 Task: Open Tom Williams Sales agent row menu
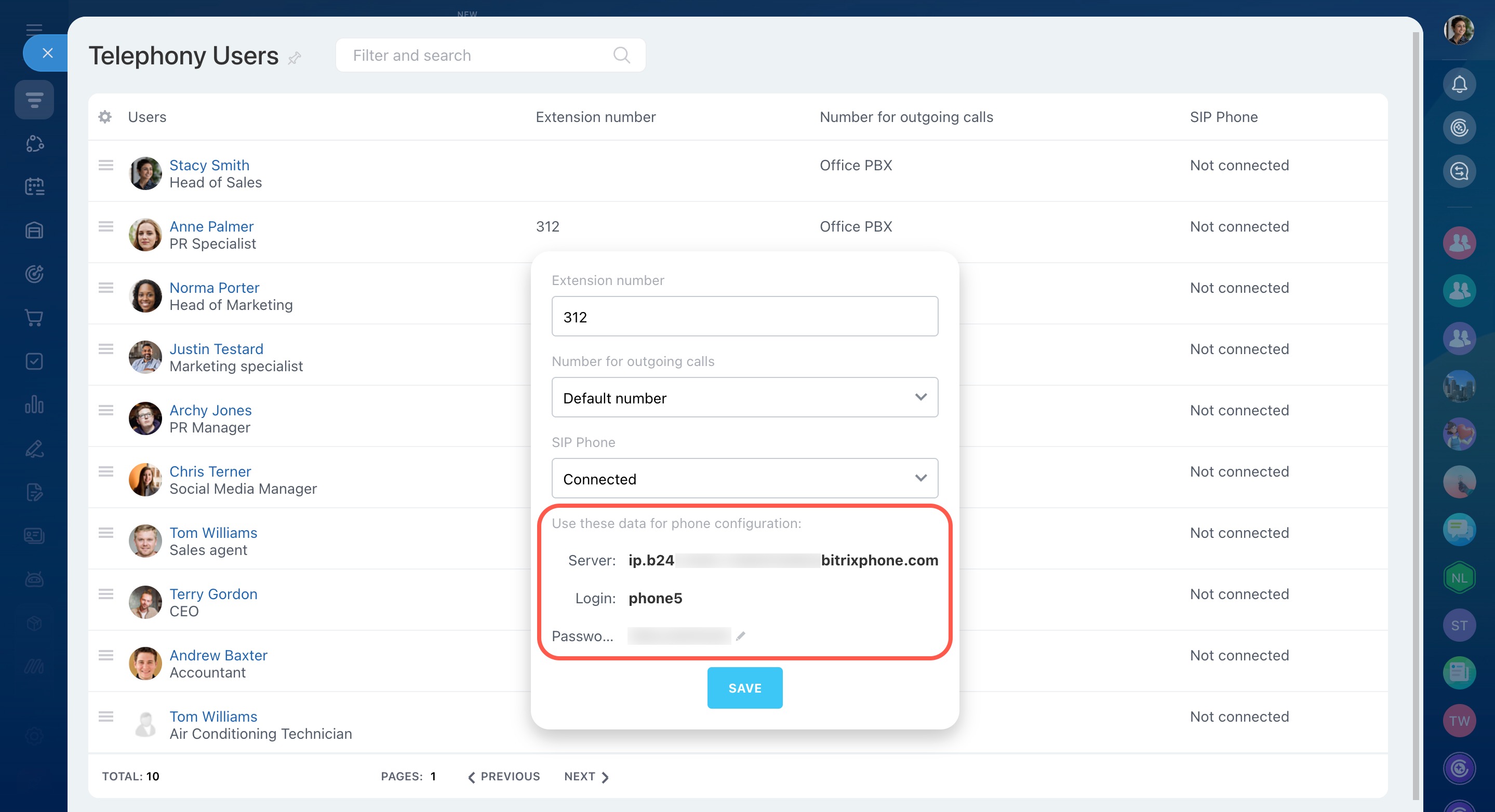[105, 533]
